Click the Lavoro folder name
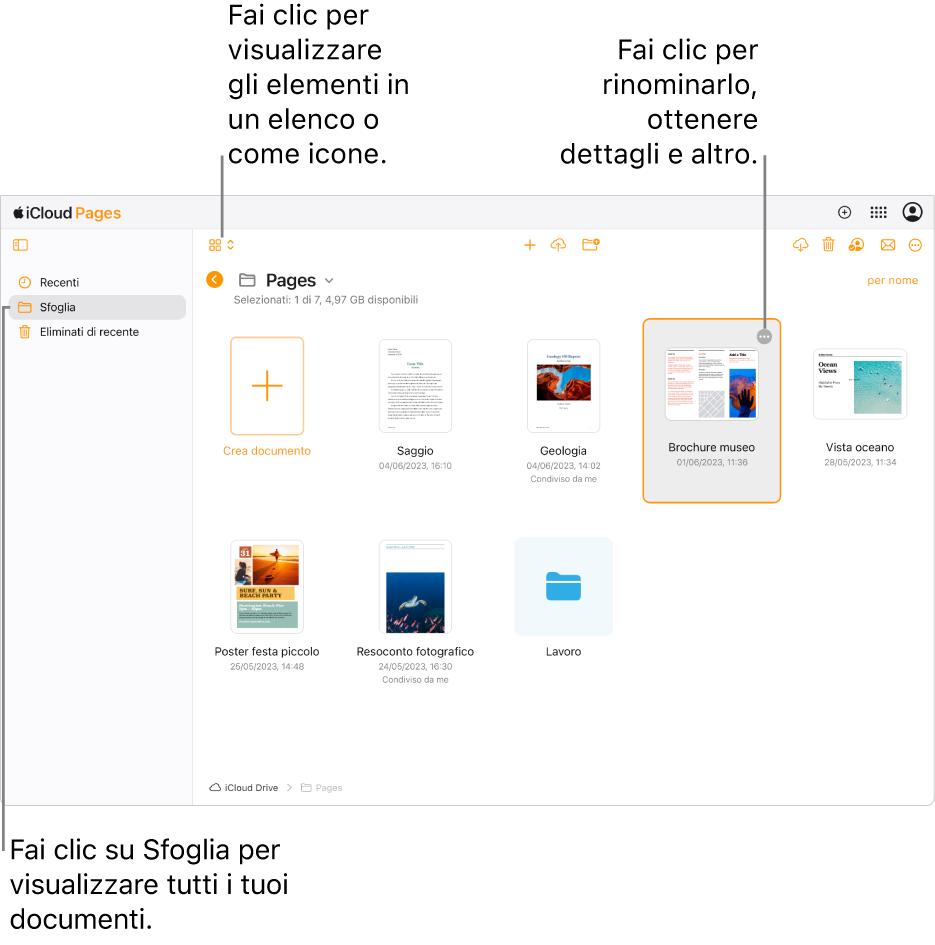 [564, 651]
